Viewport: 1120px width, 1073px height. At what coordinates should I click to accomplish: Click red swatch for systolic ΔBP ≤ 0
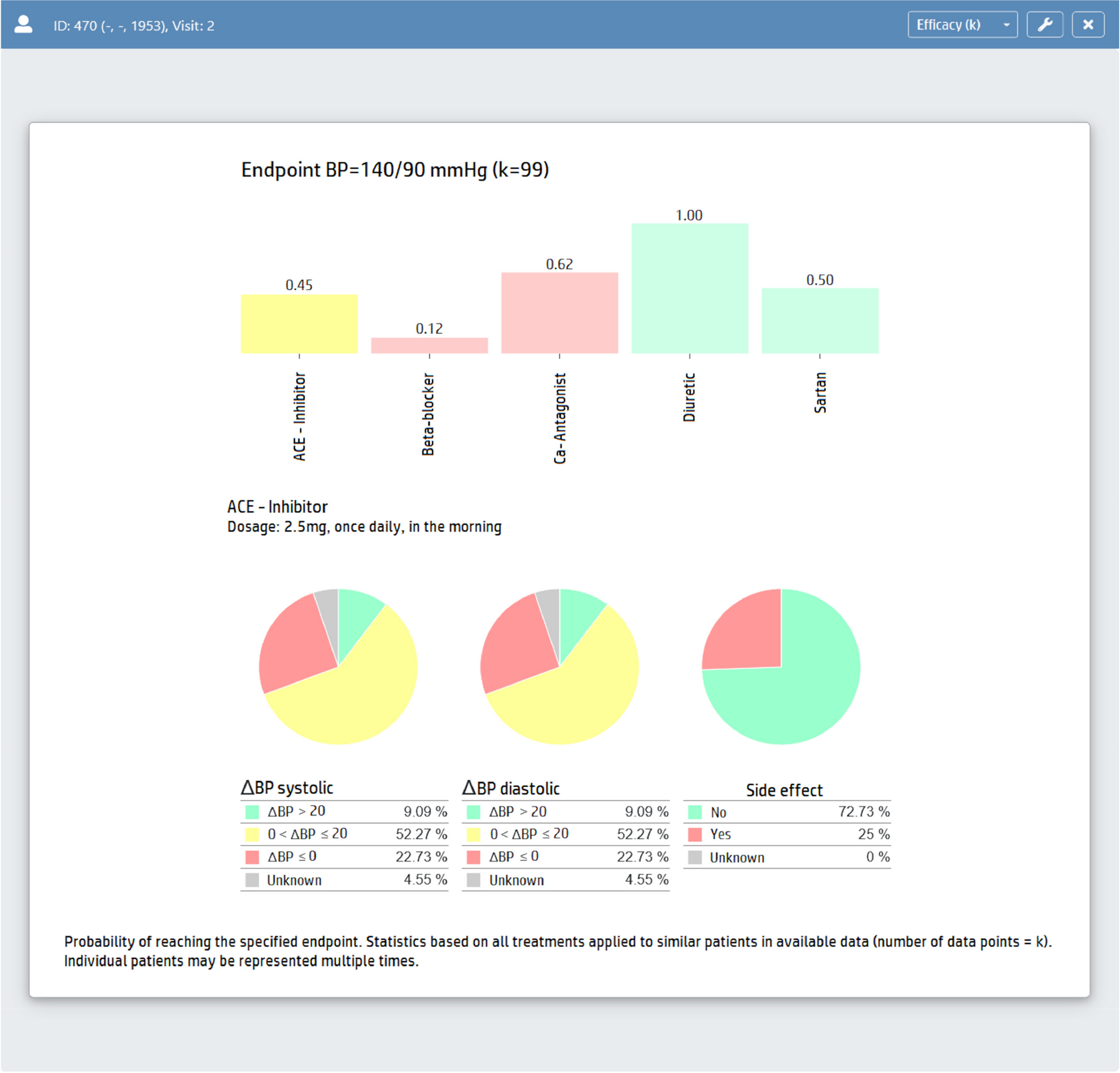[x=252, y=857]
